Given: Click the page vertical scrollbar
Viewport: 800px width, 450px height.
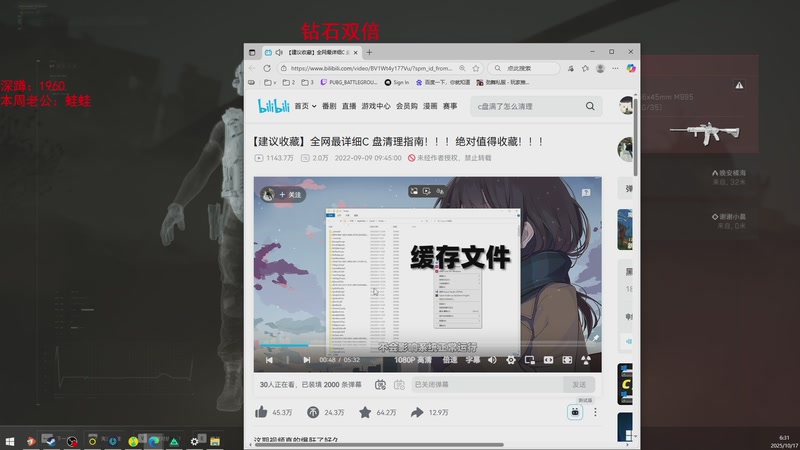Looking at the screenshot, I should click(x=635, y=135).
